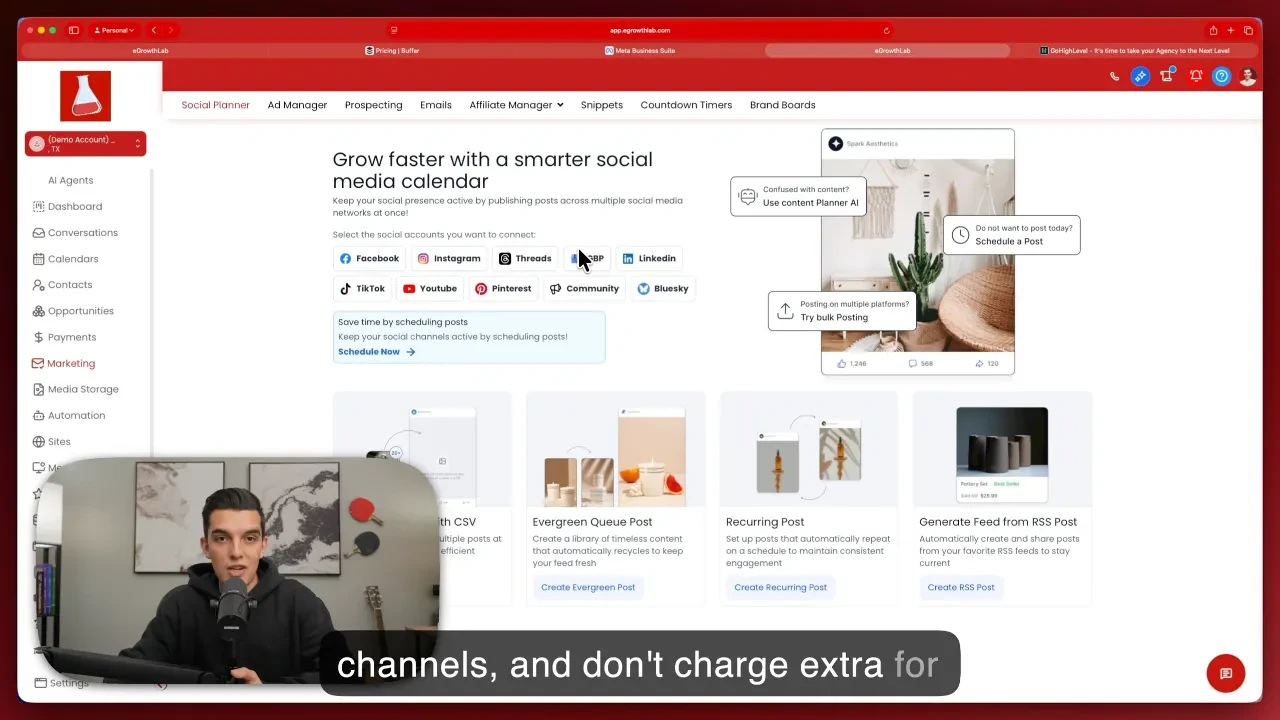Show Safari tab overview

(x=1248, y=30)
